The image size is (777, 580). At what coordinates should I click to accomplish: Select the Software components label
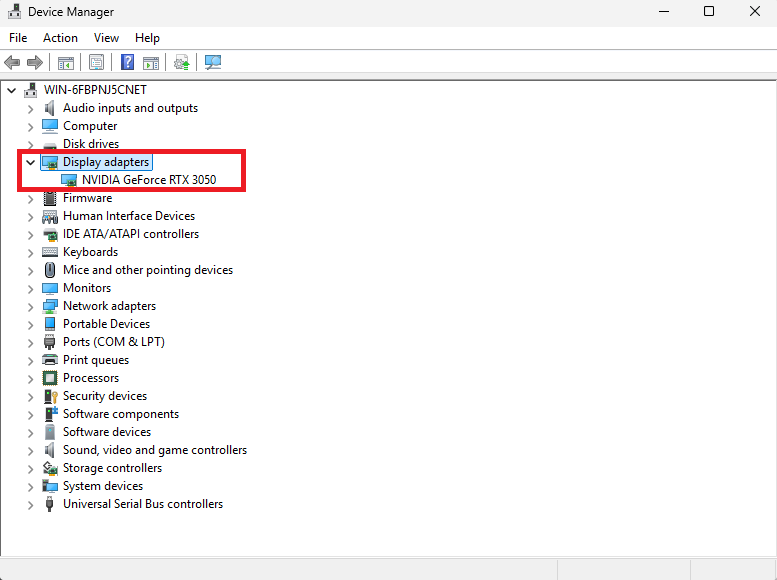[x=121, y=414]
